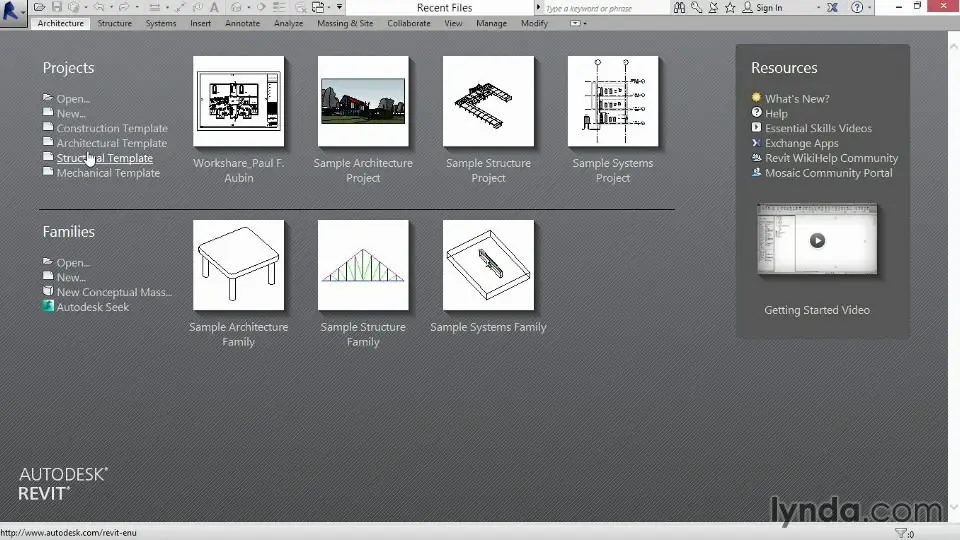This screenshot has width=960, height=540.
Task: Click the Synchronize with Central icon
Action: pyautogui.click(x=74, y=7)
